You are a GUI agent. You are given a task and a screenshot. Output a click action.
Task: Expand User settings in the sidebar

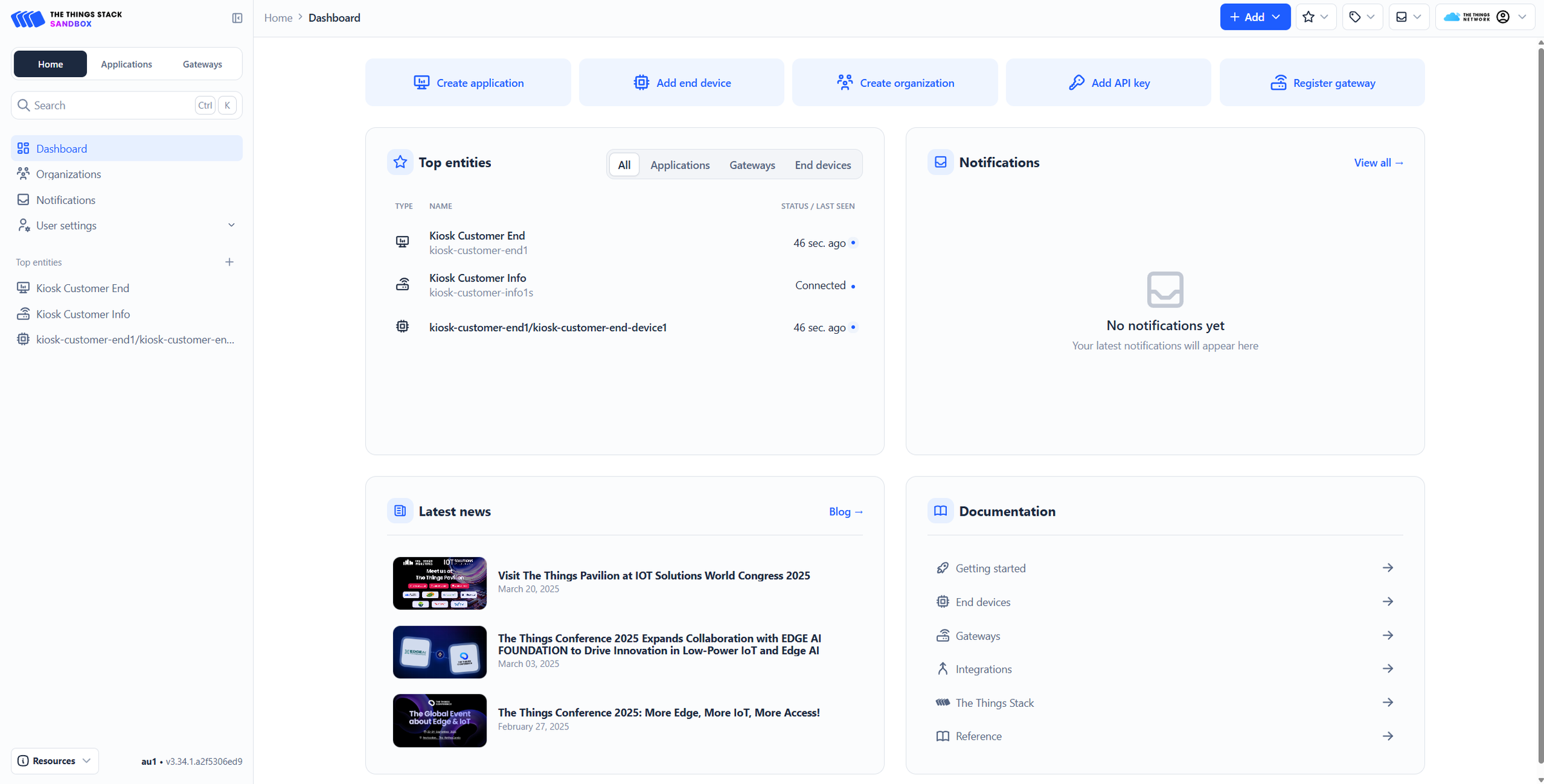coord(127,225)
